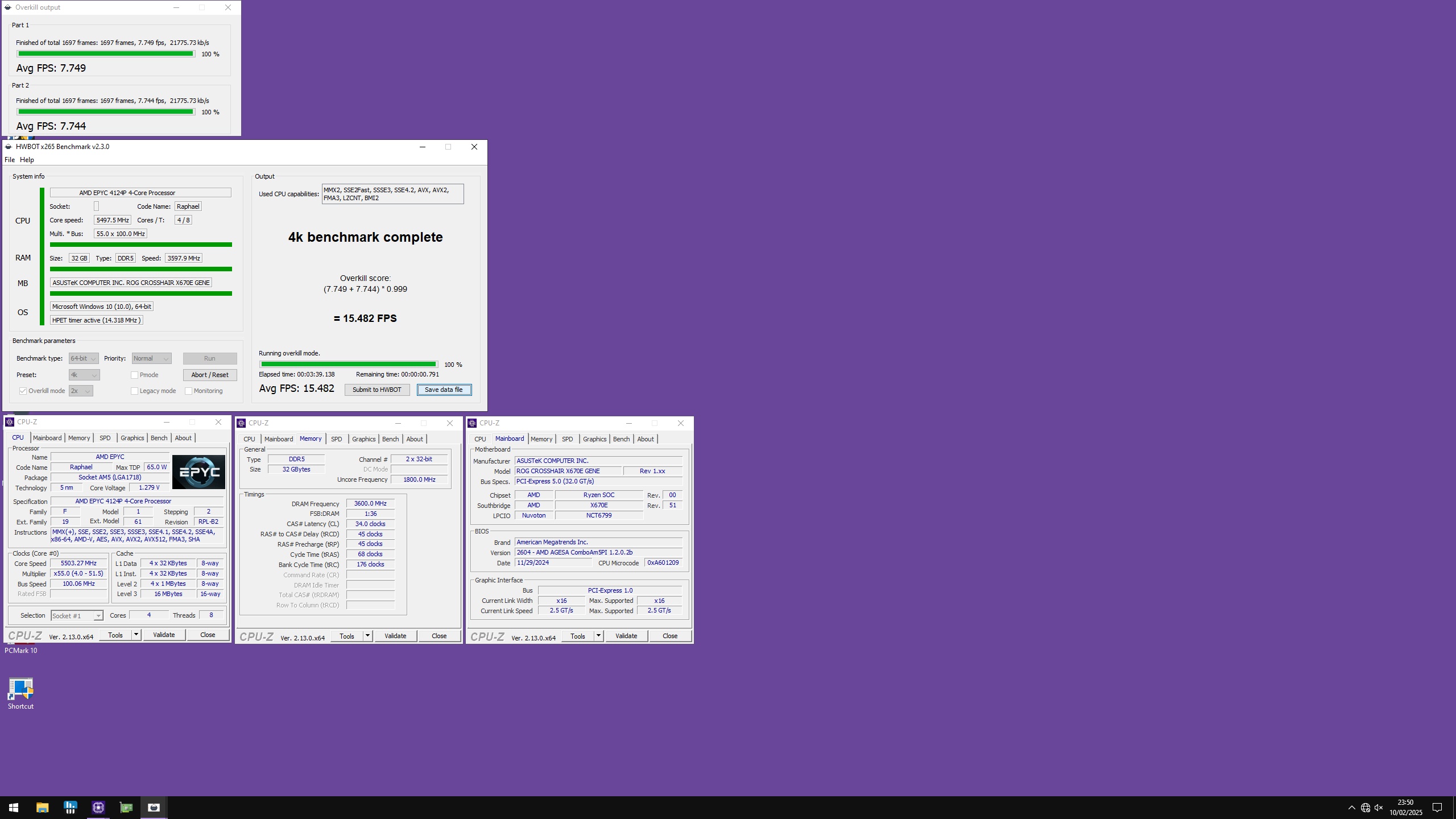Click the Used CPU capabilities text box
This screenshot has height=819, width=1456.
[x=392, y=194]
